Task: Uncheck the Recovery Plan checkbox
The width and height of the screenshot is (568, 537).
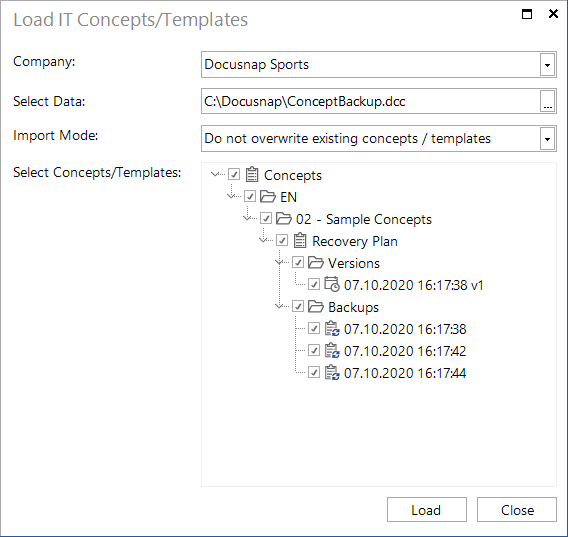Action: click(282, 240)
